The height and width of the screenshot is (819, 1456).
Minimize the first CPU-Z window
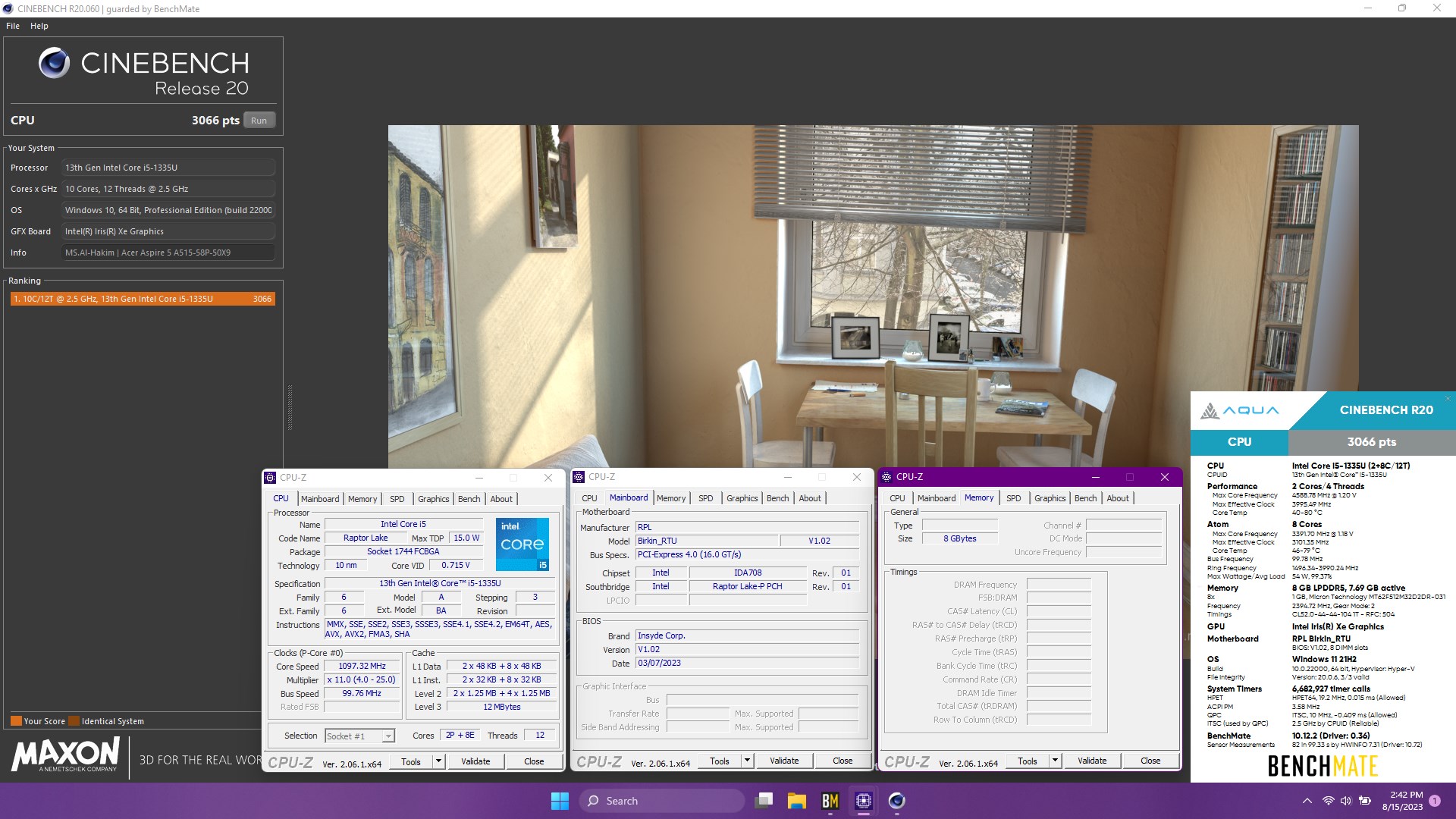(x=479, y=478)
